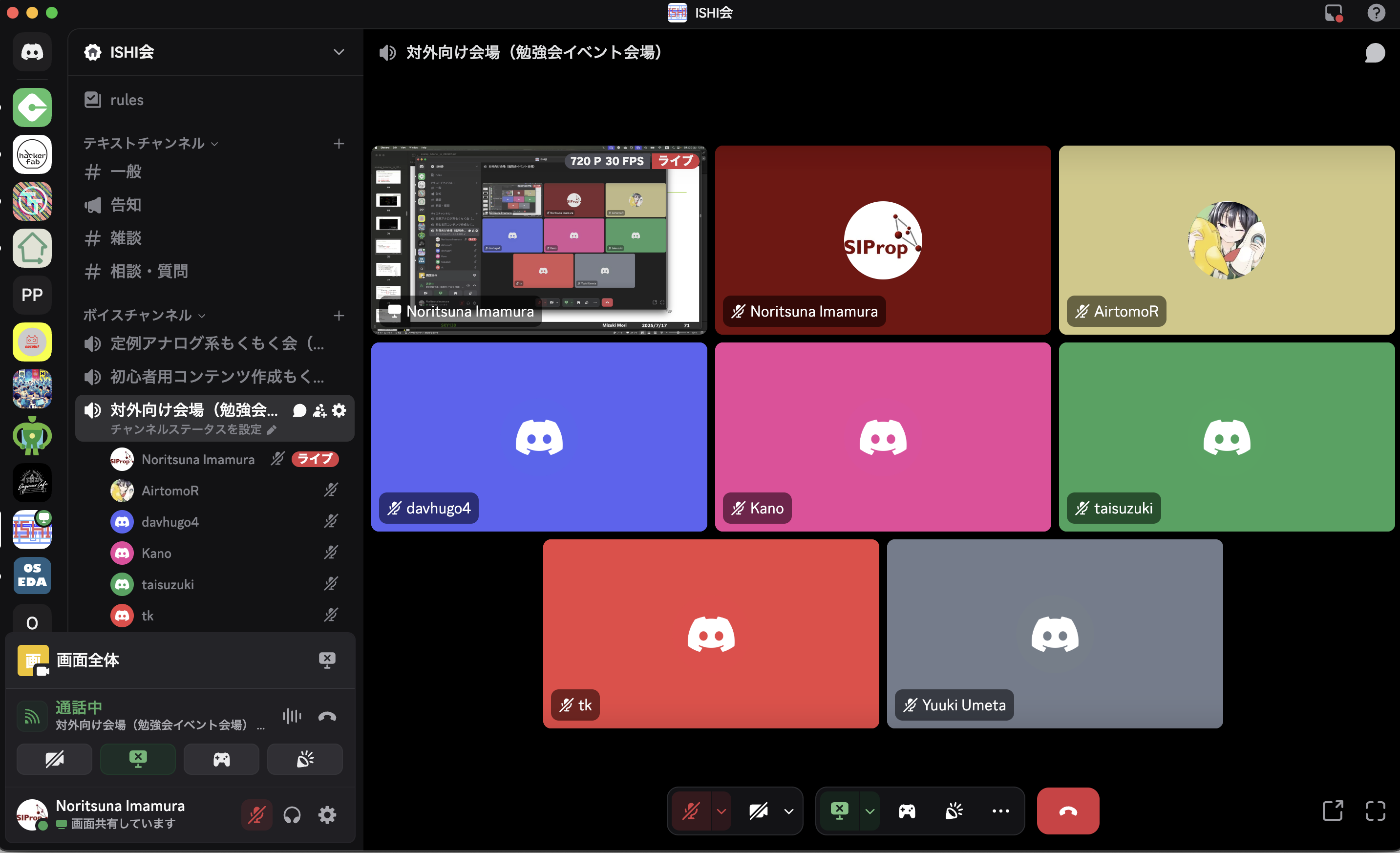
Task: Focus the Yuuki Umeta participant tile
Action: point(1055,634)
